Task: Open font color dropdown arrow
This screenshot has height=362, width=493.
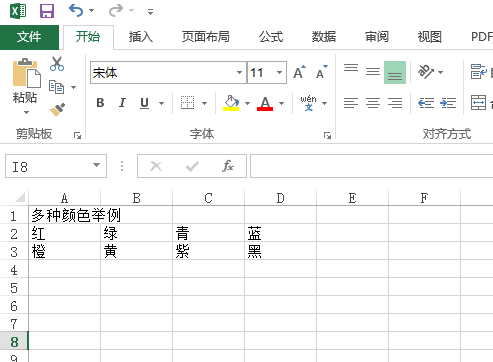Action: pyautogui.click(x=282, y=103)
